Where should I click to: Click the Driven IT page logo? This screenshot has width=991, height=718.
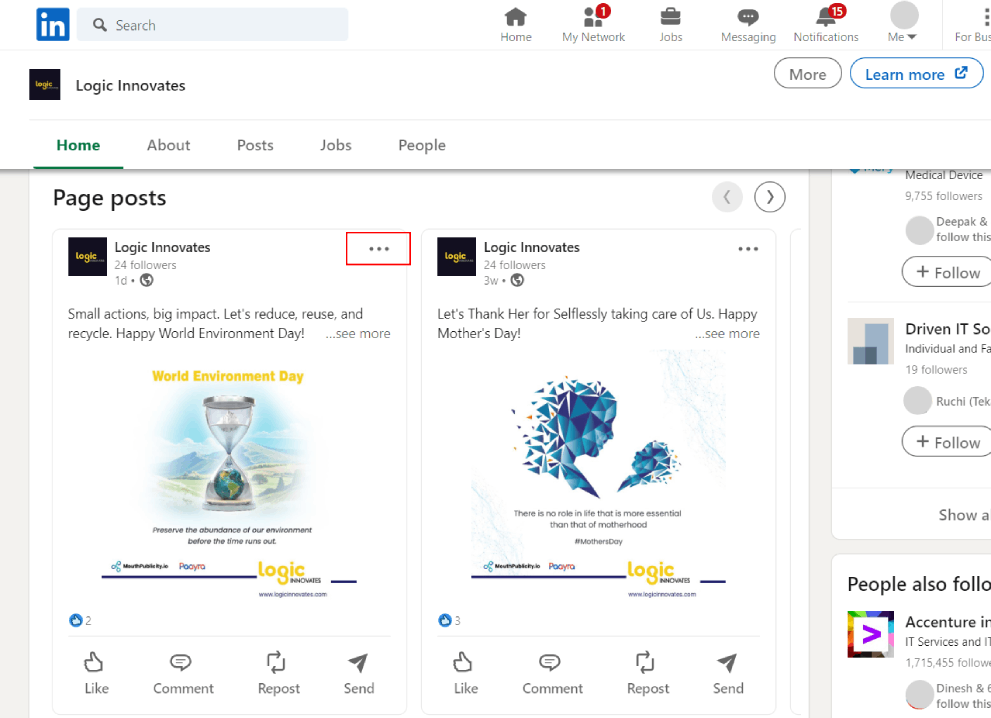[870, 341]
